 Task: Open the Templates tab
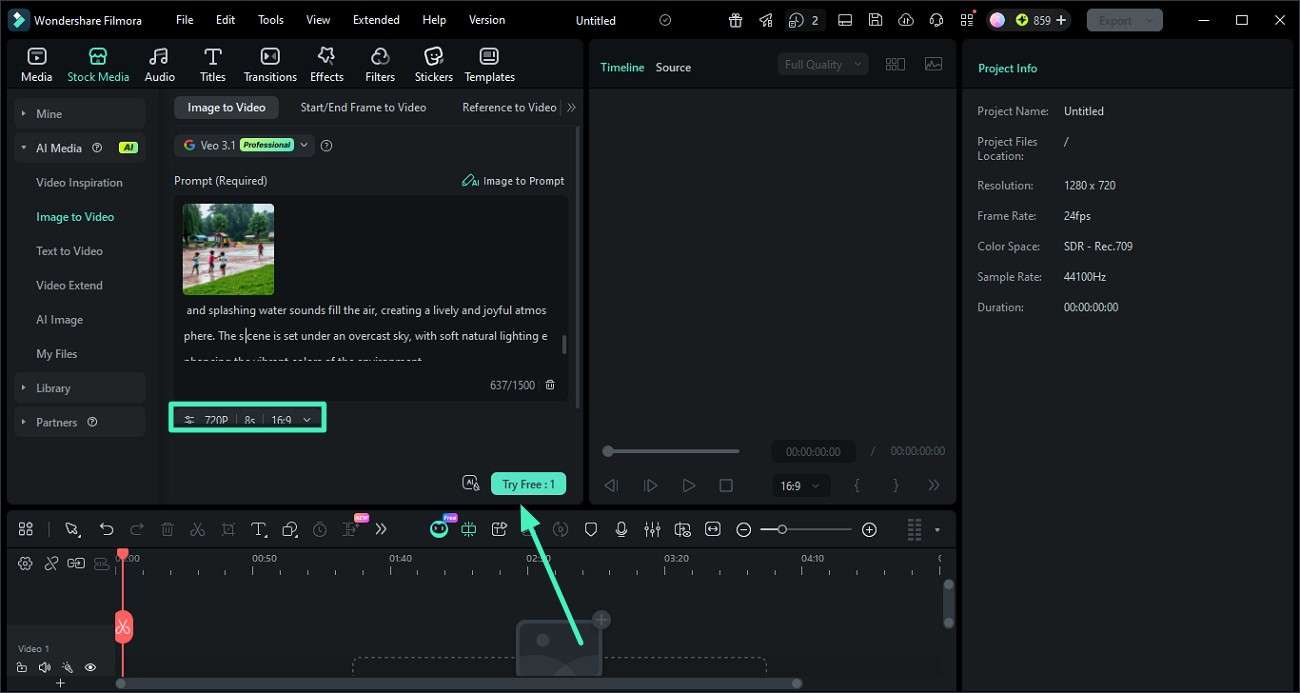[489, 65]
